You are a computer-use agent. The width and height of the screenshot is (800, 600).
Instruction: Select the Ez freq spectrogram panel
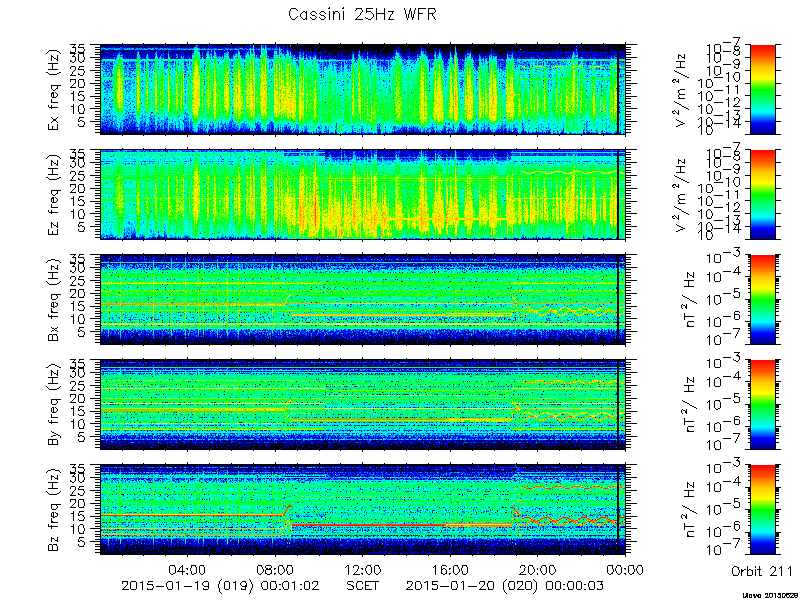(363, 194)
